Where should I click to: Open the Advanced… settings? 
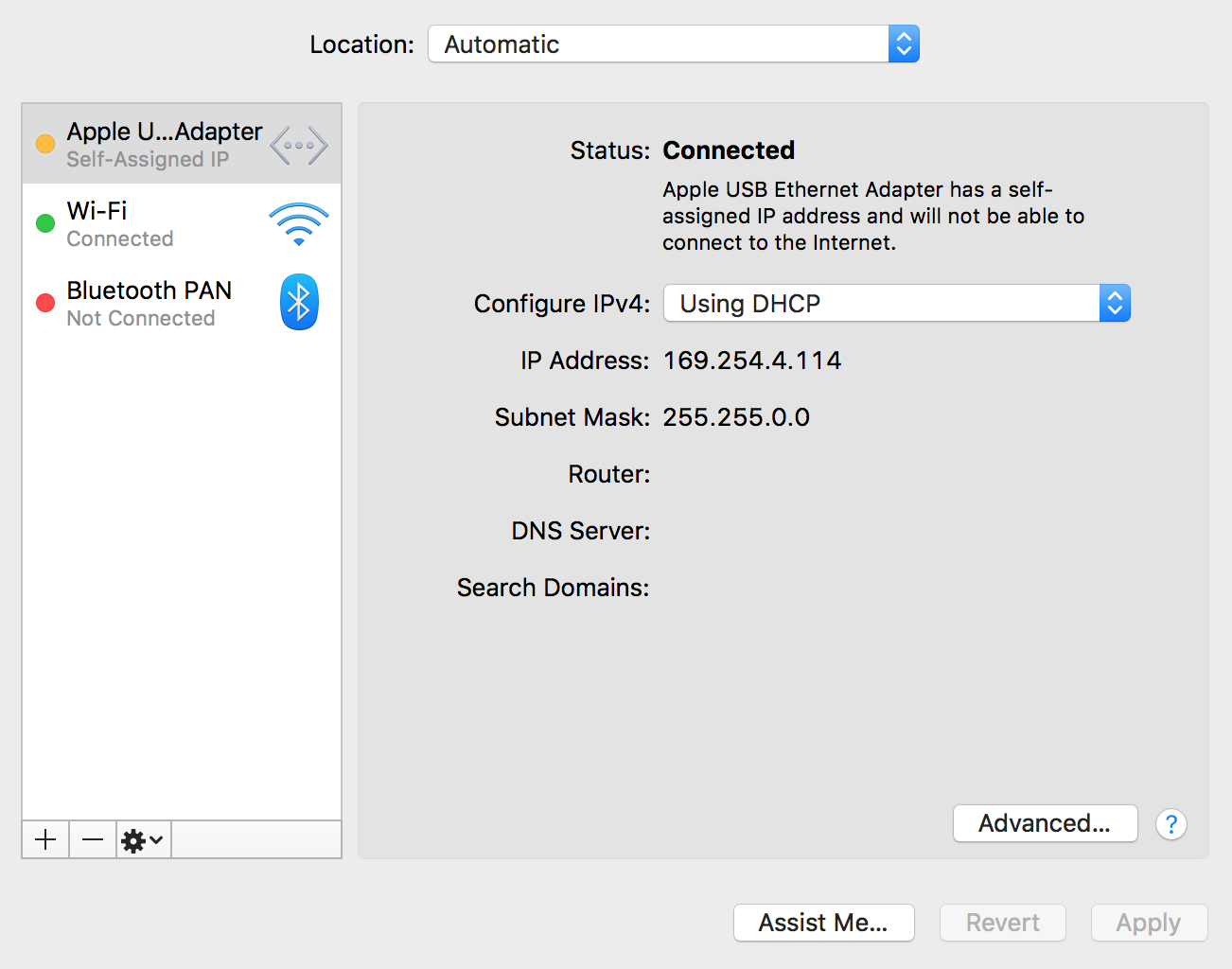tap(1045, 823)
